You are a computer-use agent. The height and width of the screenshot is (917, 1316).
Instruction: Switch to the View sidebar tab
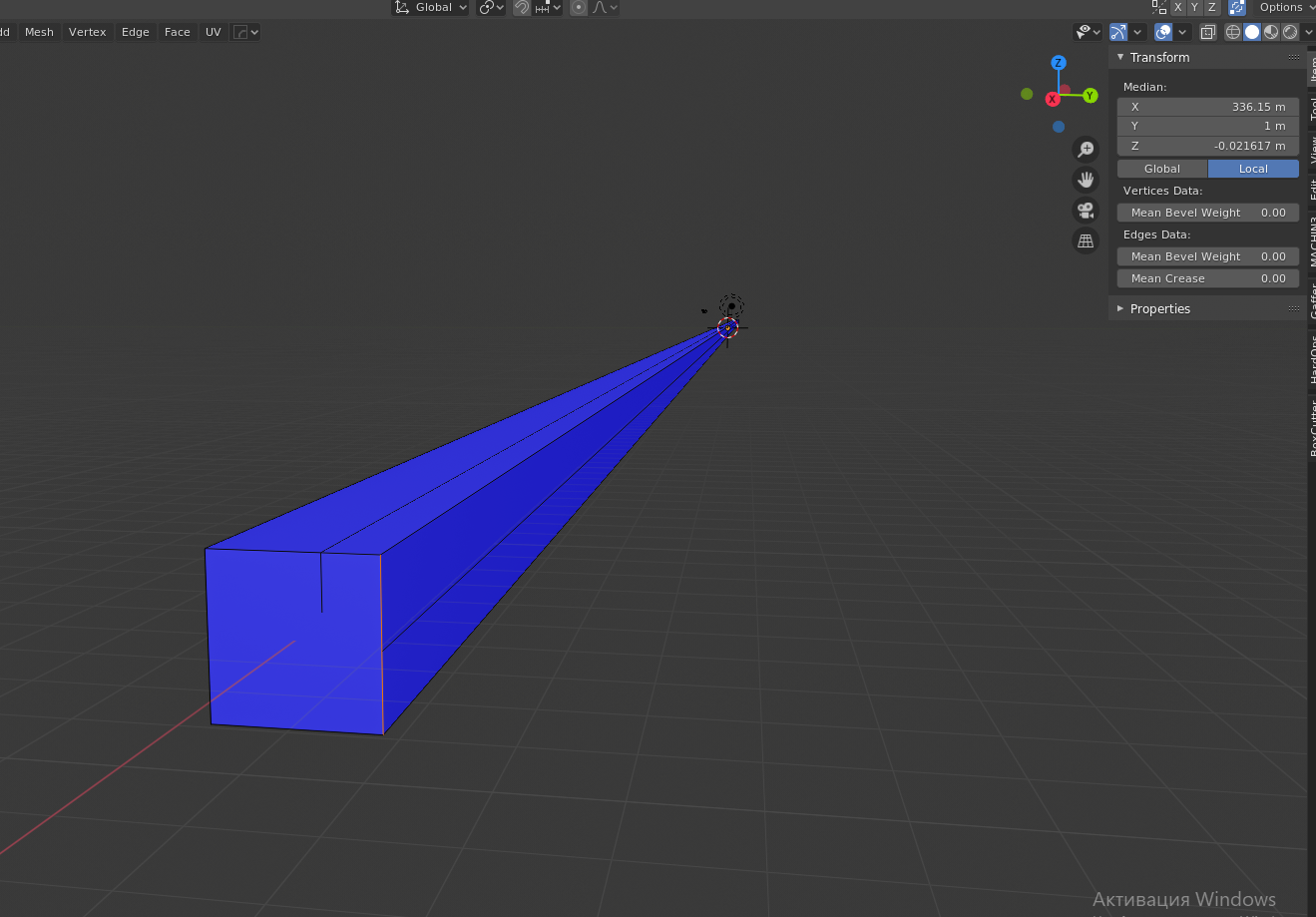coord(1312,151)
